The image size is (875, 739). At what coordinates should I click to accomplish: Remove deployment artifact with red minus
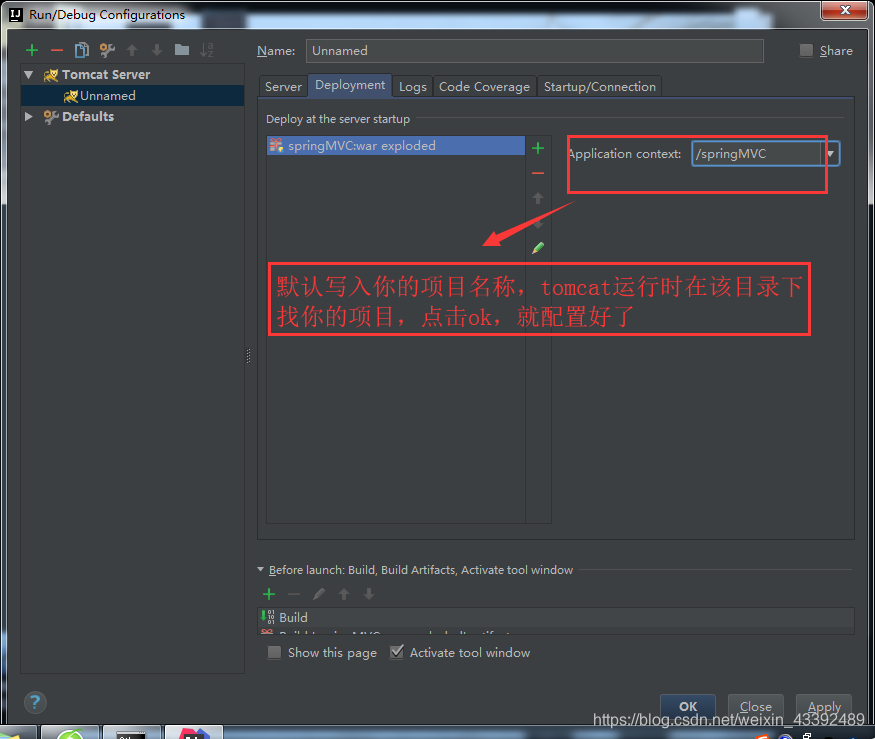tap(538, 174)
